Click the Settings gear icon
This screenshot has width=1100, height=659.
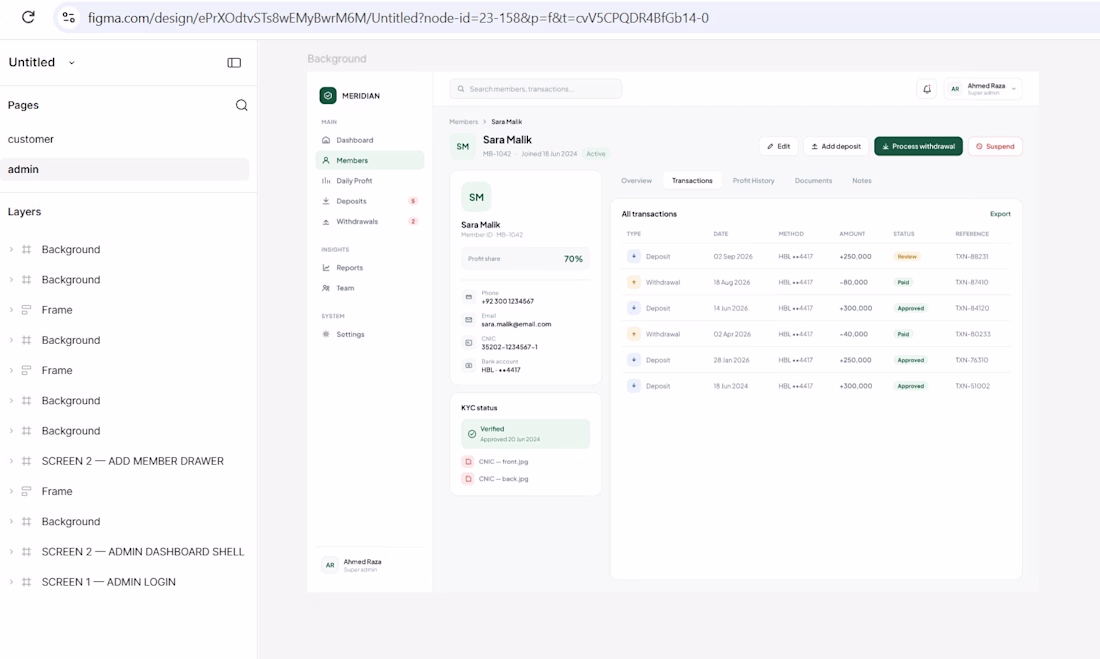[x=326, y=335]
